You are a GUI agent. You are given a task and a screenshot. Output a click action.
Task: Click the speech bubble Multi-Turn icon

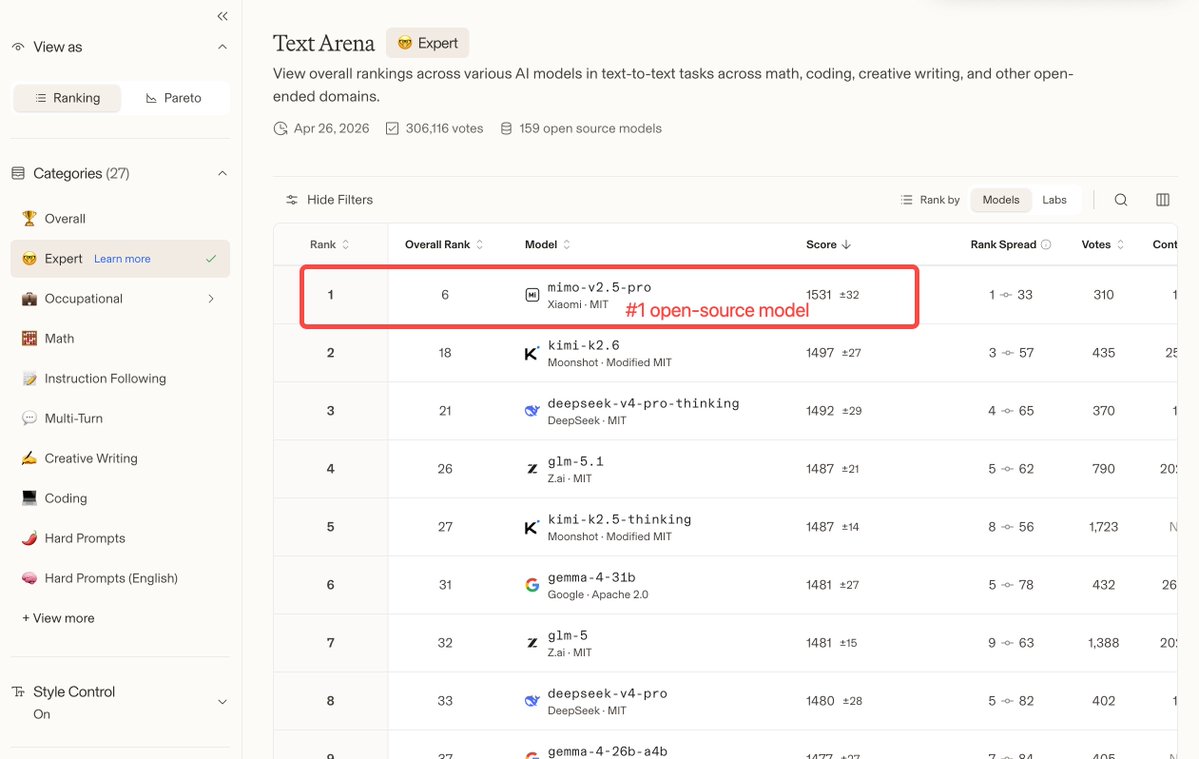pyautogui.click(x=29, y=418)
